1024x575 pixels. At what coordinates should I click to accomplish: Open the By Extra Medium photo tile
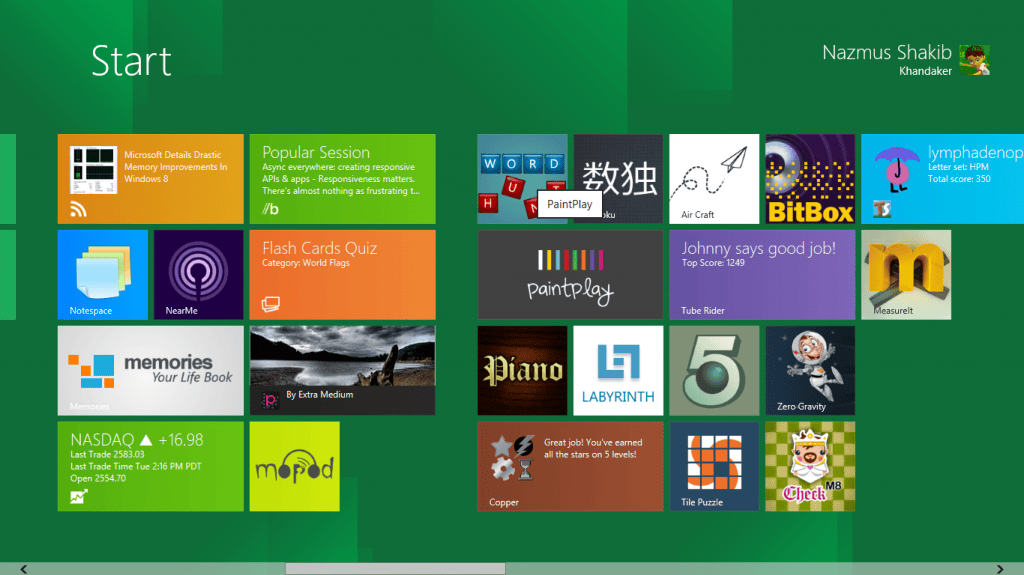coord(342,370)
